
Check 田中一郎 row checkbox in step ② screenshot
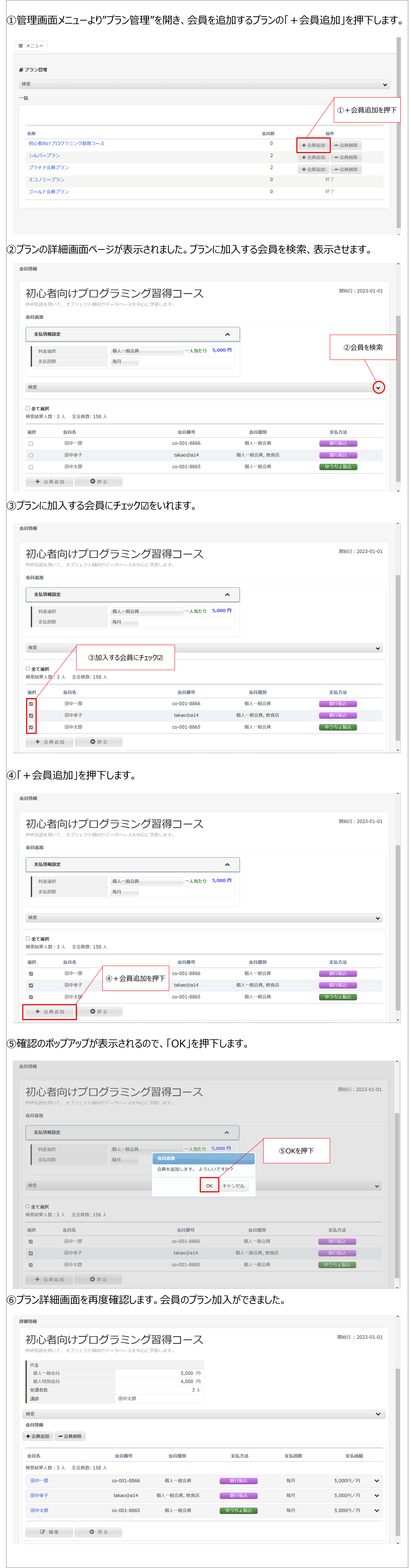pyautogui.click(x=31, y=444)
